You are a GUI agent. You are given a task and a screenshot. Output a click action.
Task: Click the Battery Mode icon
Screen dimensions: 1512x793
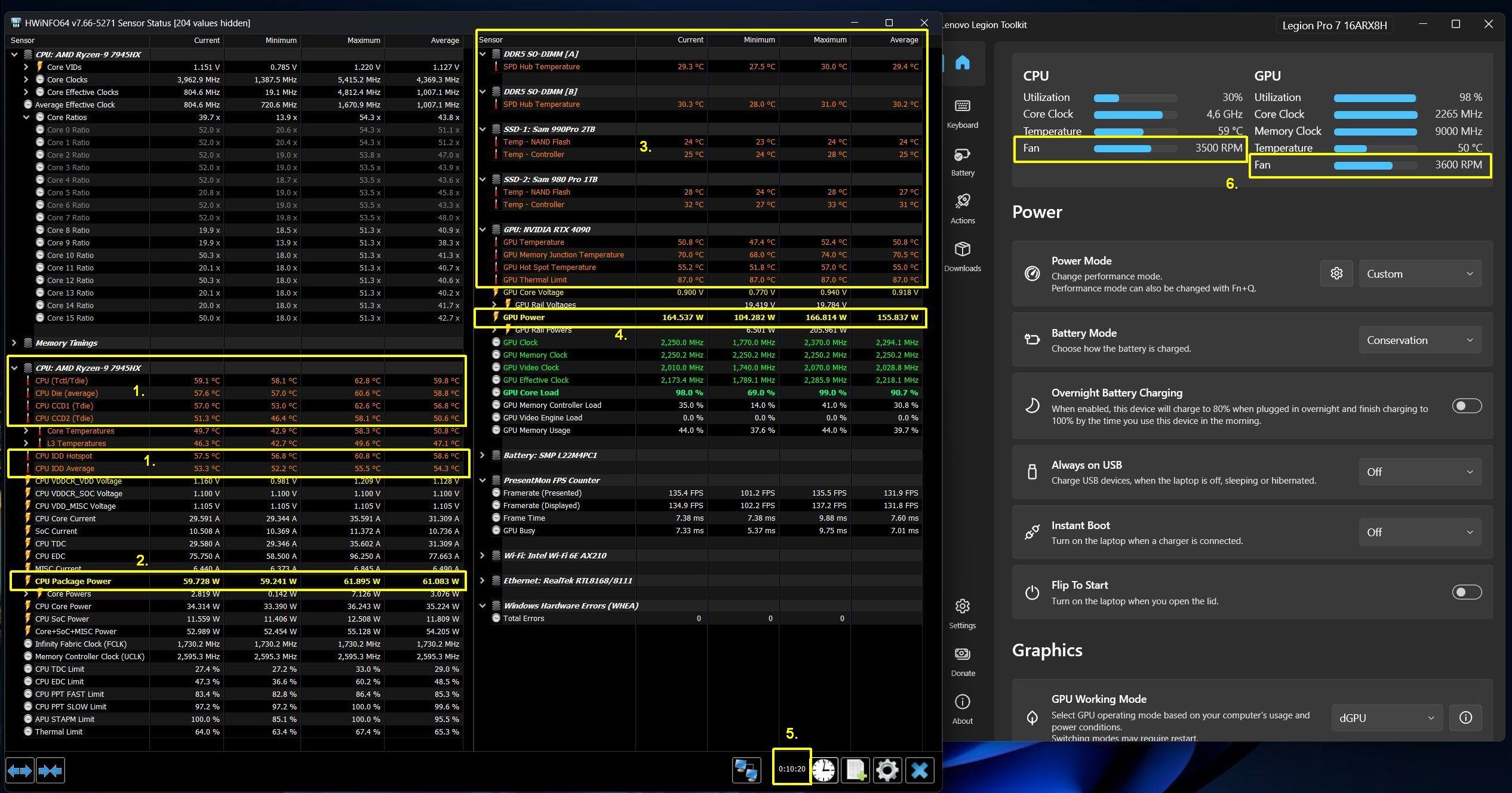[x=1032, y=339]
